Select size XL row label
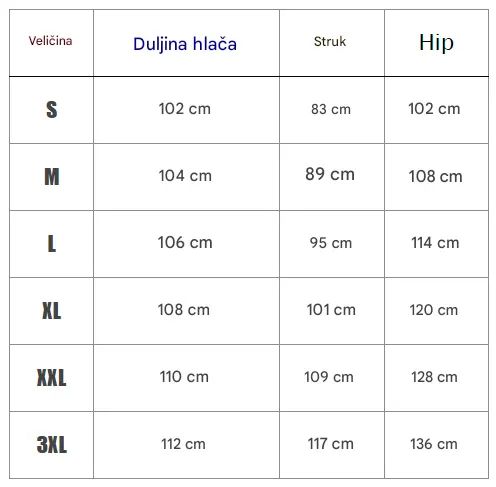Screen dimensions: 496x487 point(52,311)
